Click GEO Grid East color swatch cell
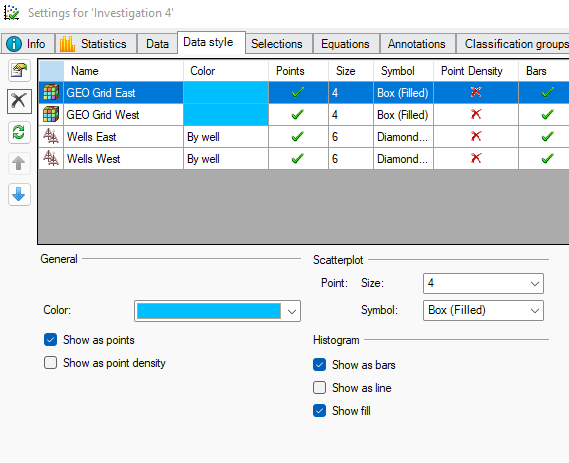This screenshot has height=463, width=569. point(226,93)
